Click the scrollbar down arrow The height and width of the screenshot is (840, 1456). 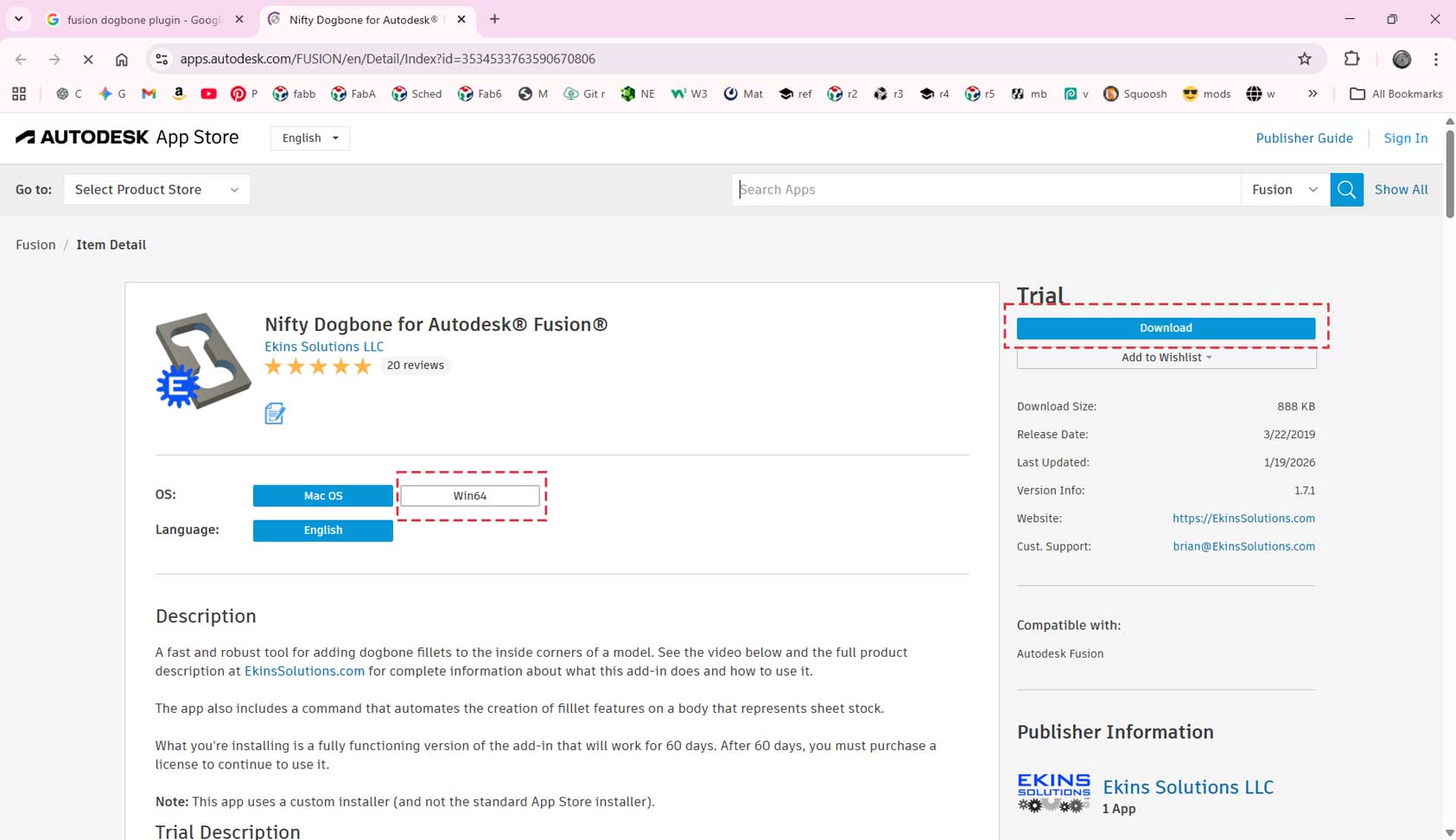[x=1450, y=833]
